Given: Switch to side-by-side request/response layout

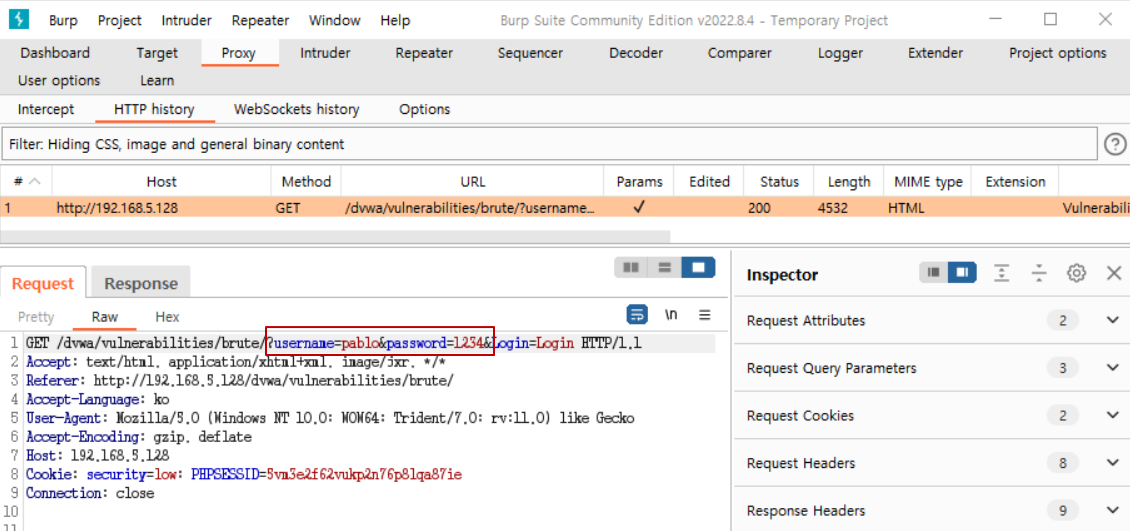Looking at the screenshot, I should [x=631, y=267].
